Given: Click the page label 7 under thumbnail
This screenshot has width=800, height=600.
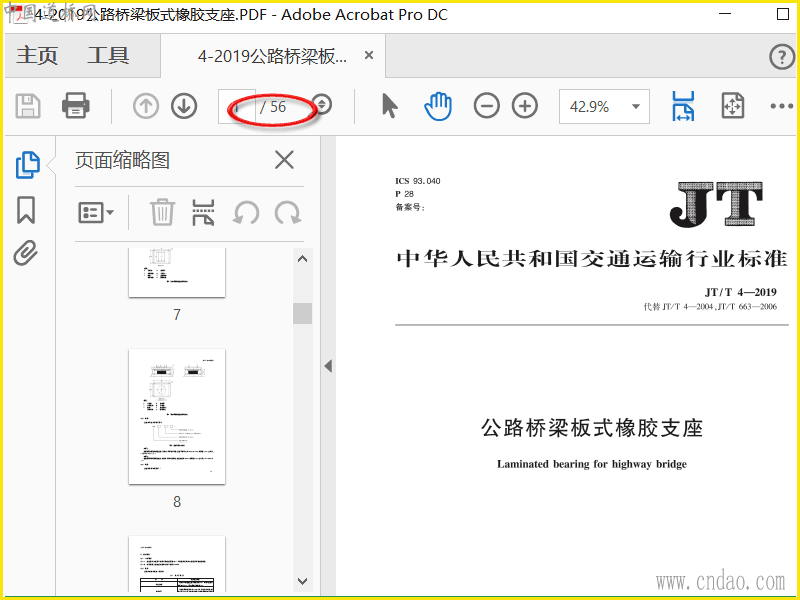Looking at the screenshot, I should tap(177, 314).
